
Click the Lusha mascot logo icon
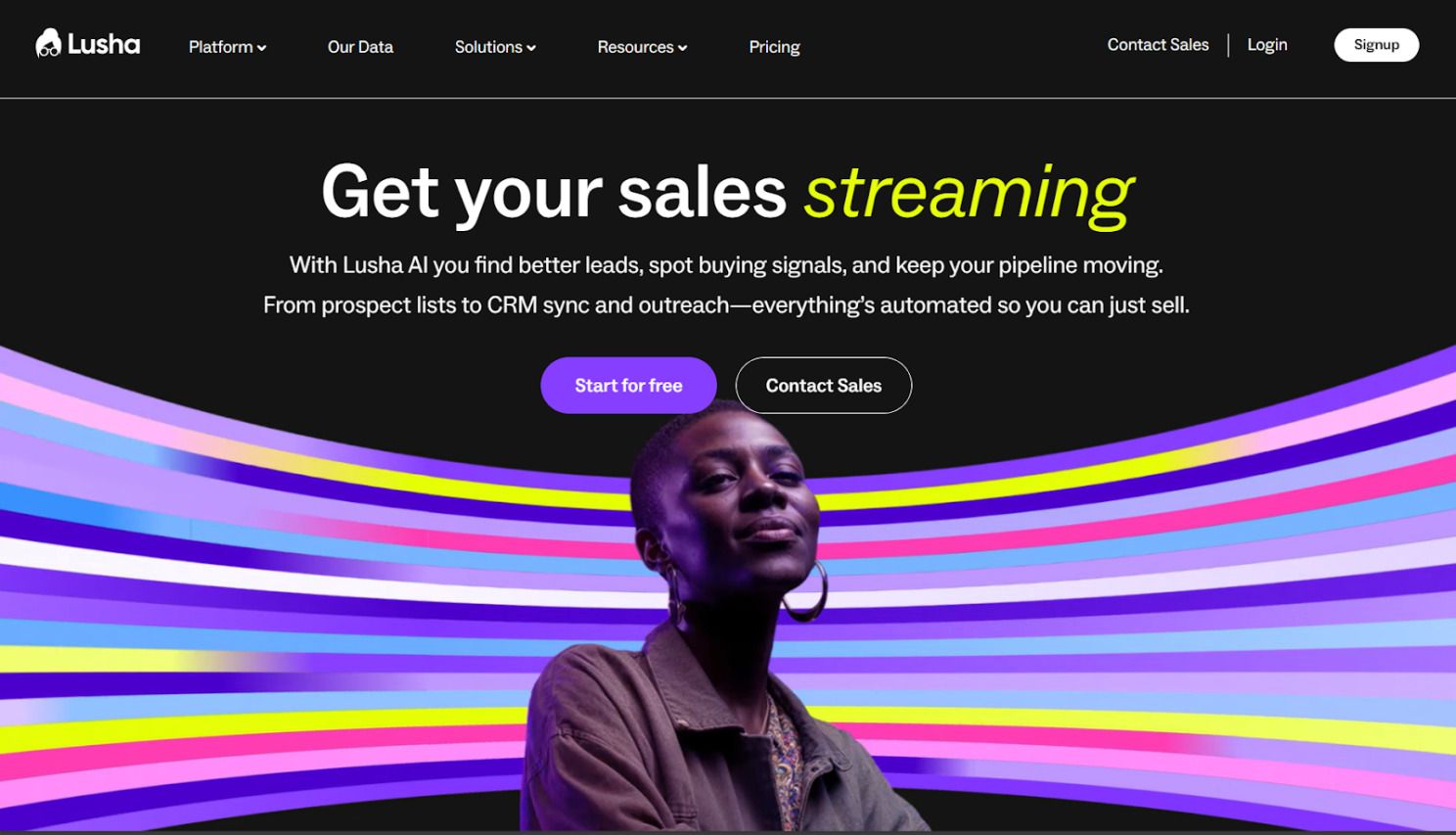pos(48,43)
